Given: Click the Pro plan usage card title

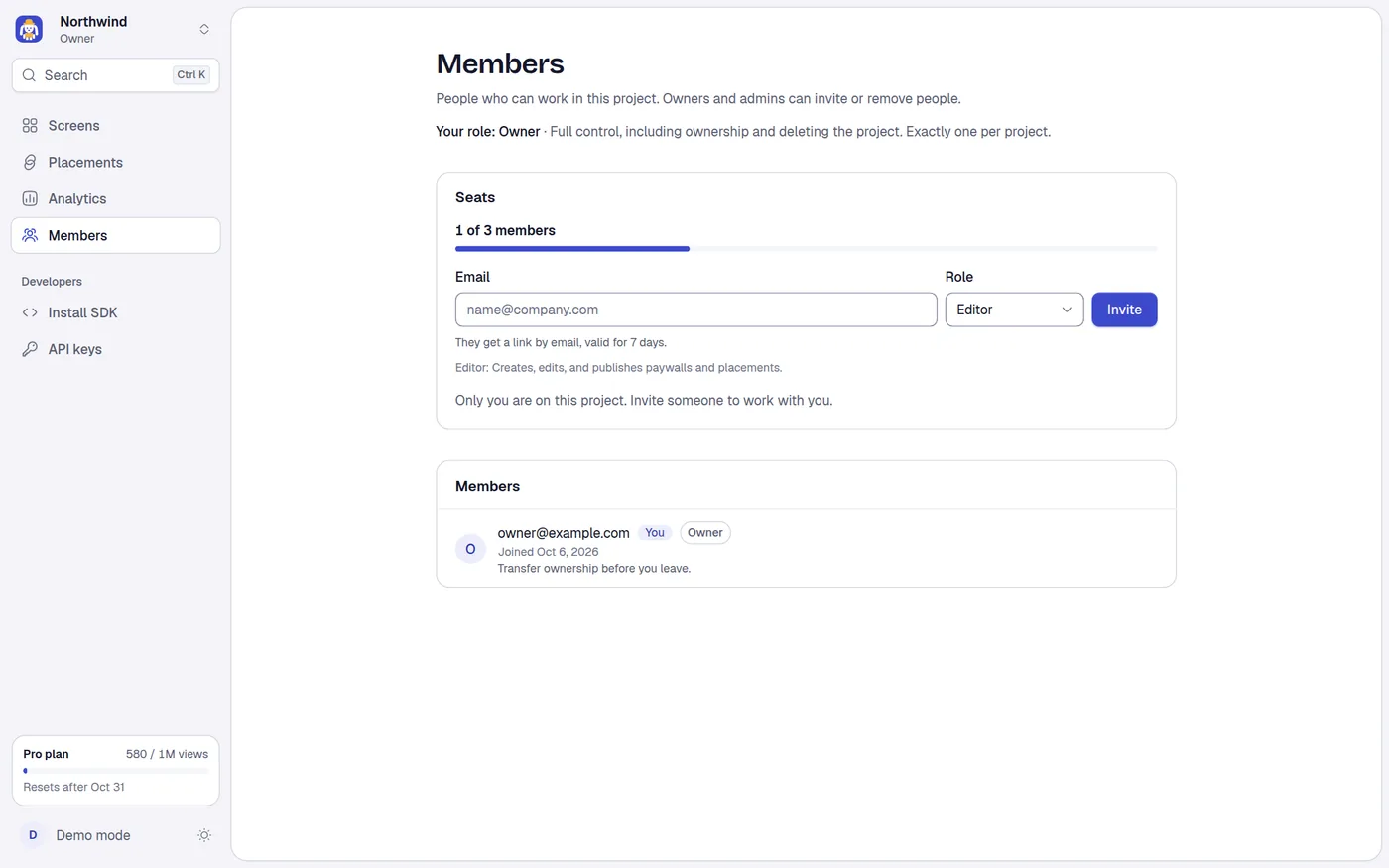Looking at the screenshot, I should coord(46,754).
